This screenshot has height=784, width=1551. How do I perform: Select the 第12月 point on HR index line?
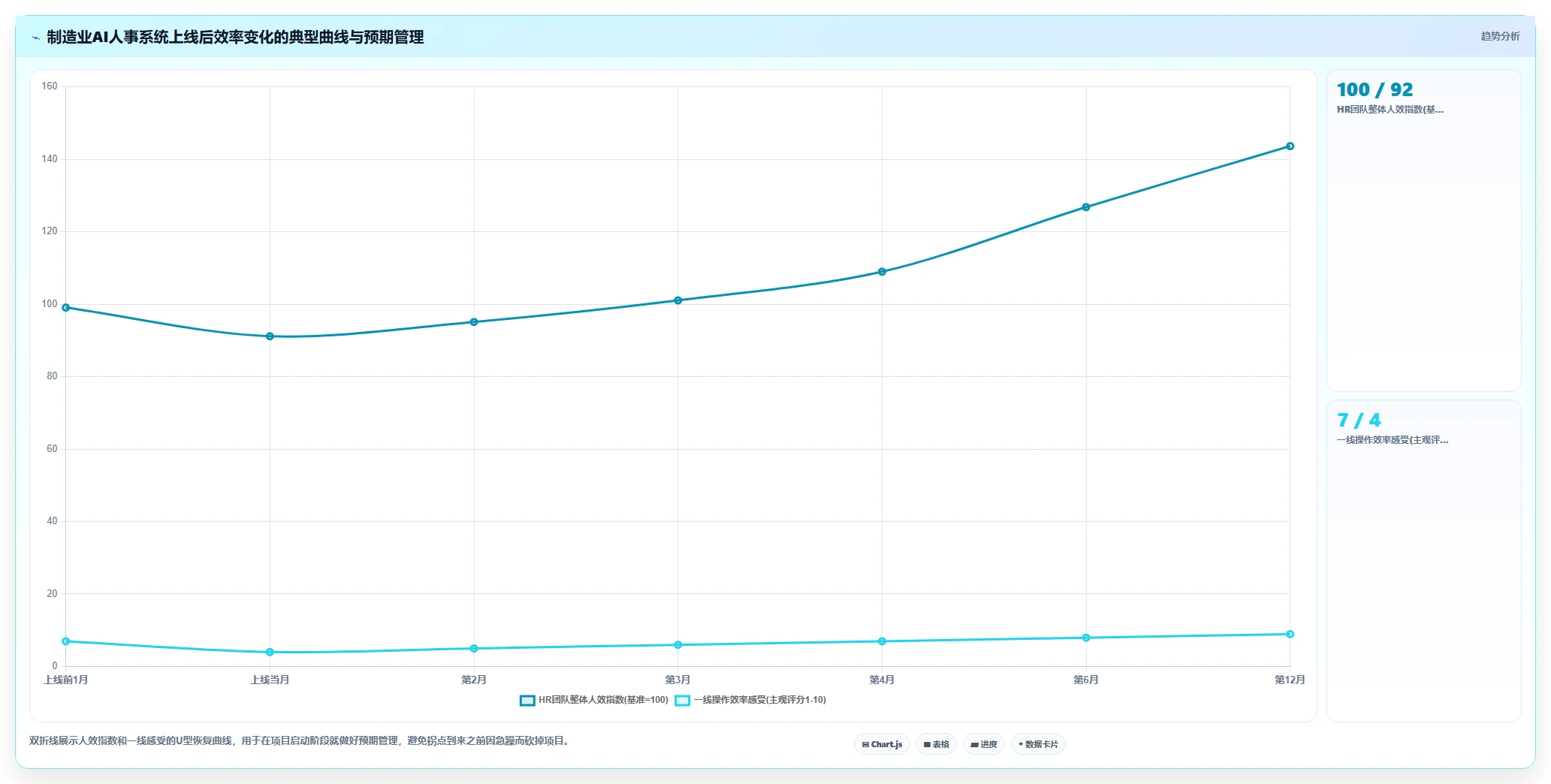click(x=1290, y=146)
